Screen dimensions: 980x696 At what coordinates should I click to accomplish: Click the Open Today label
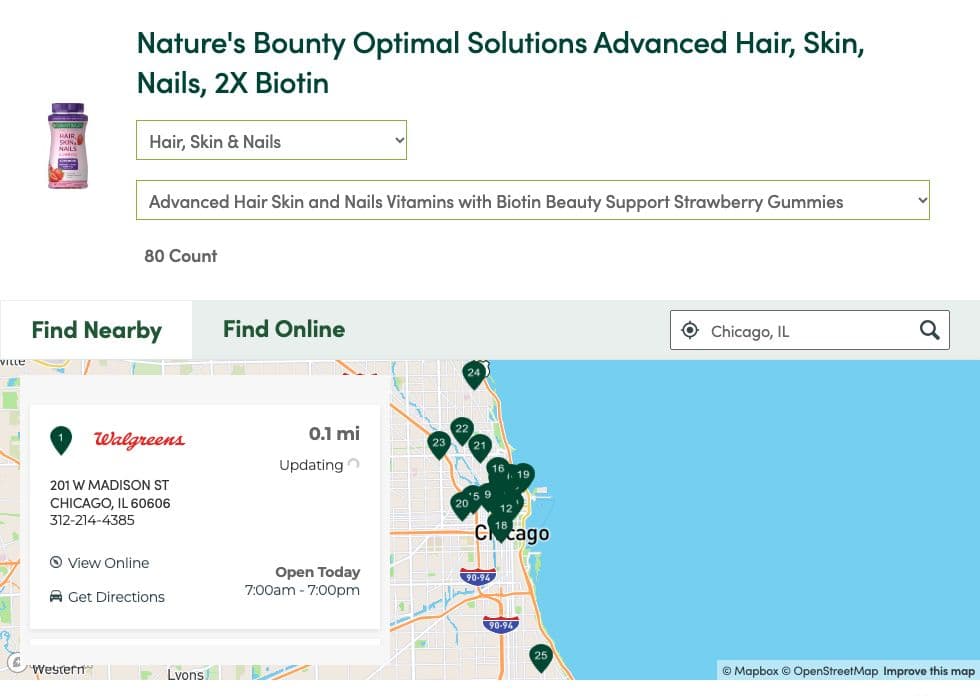coord(318,572)
